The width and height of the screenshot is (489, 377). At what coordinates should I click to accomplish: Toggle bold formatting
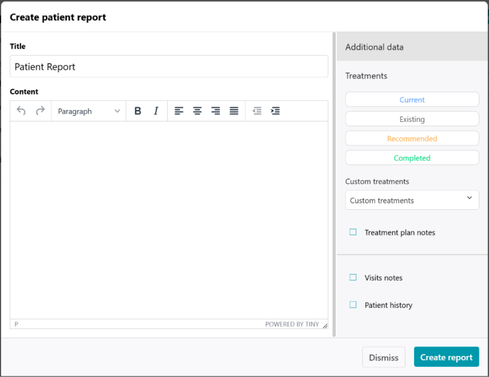tap(137, 111)
